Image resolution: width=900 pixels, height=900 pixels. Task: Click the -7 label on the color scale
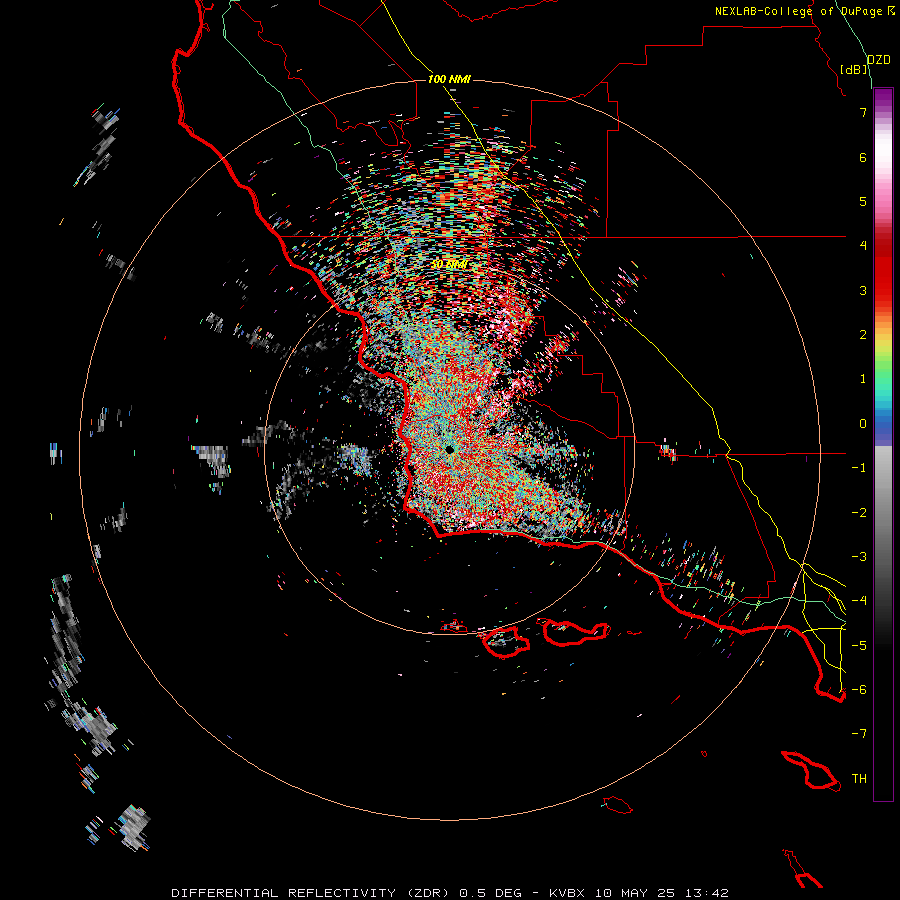pos(859,734)
